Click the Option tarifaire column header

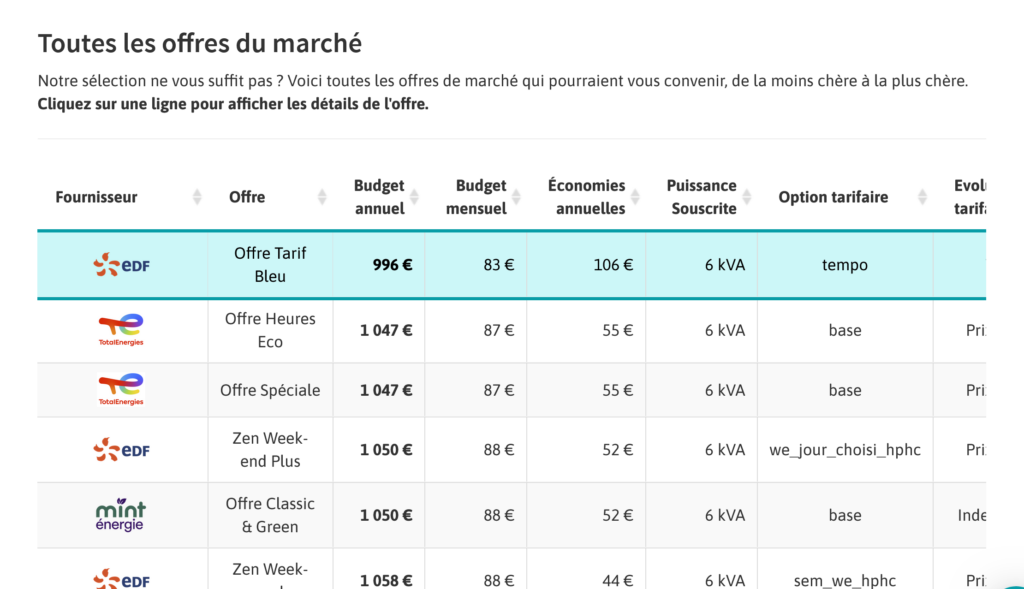click(833, 197)
